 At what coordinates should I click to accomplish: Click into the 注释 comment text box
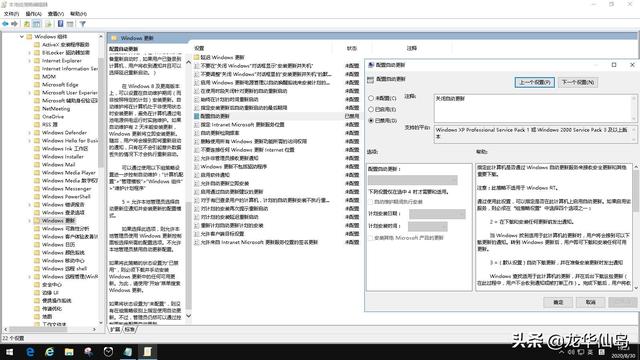(x=533, y=108)
